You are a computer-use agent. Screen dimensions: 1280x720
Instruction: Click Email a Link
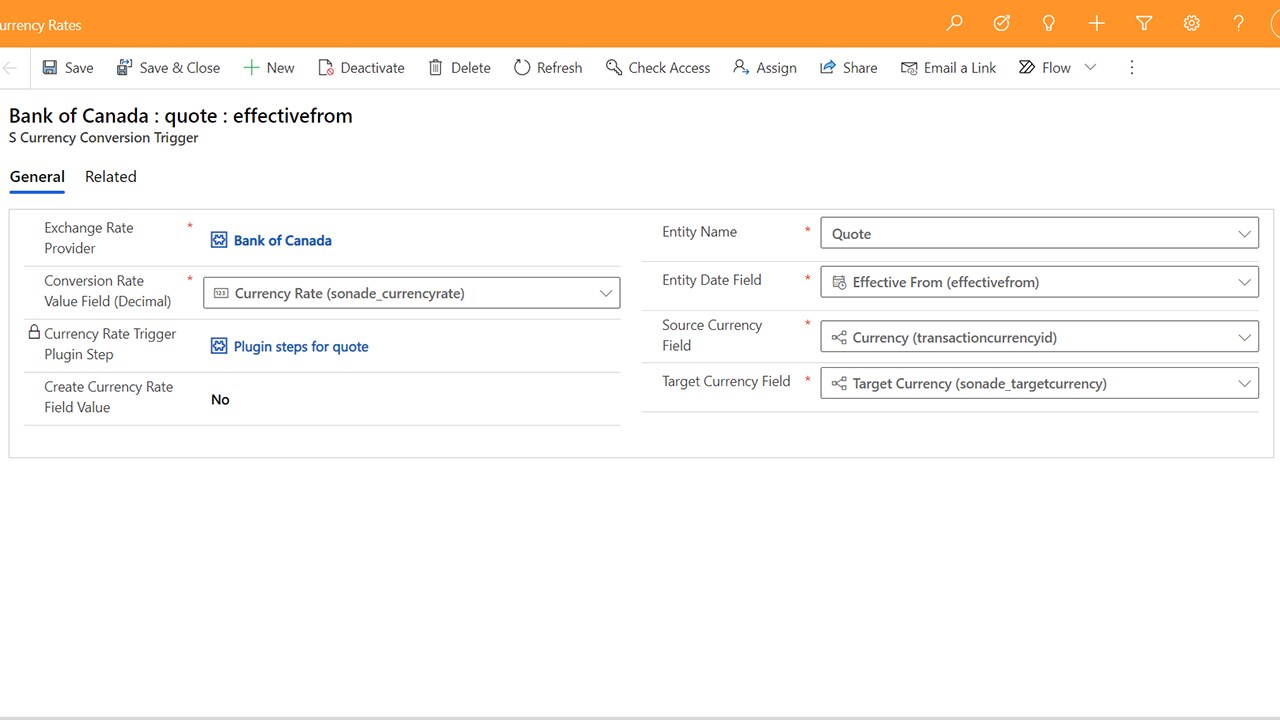click(948, 68)
